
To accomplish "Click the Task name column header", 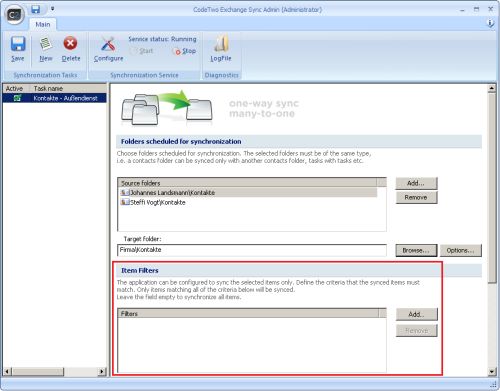I will click(69, 88).
